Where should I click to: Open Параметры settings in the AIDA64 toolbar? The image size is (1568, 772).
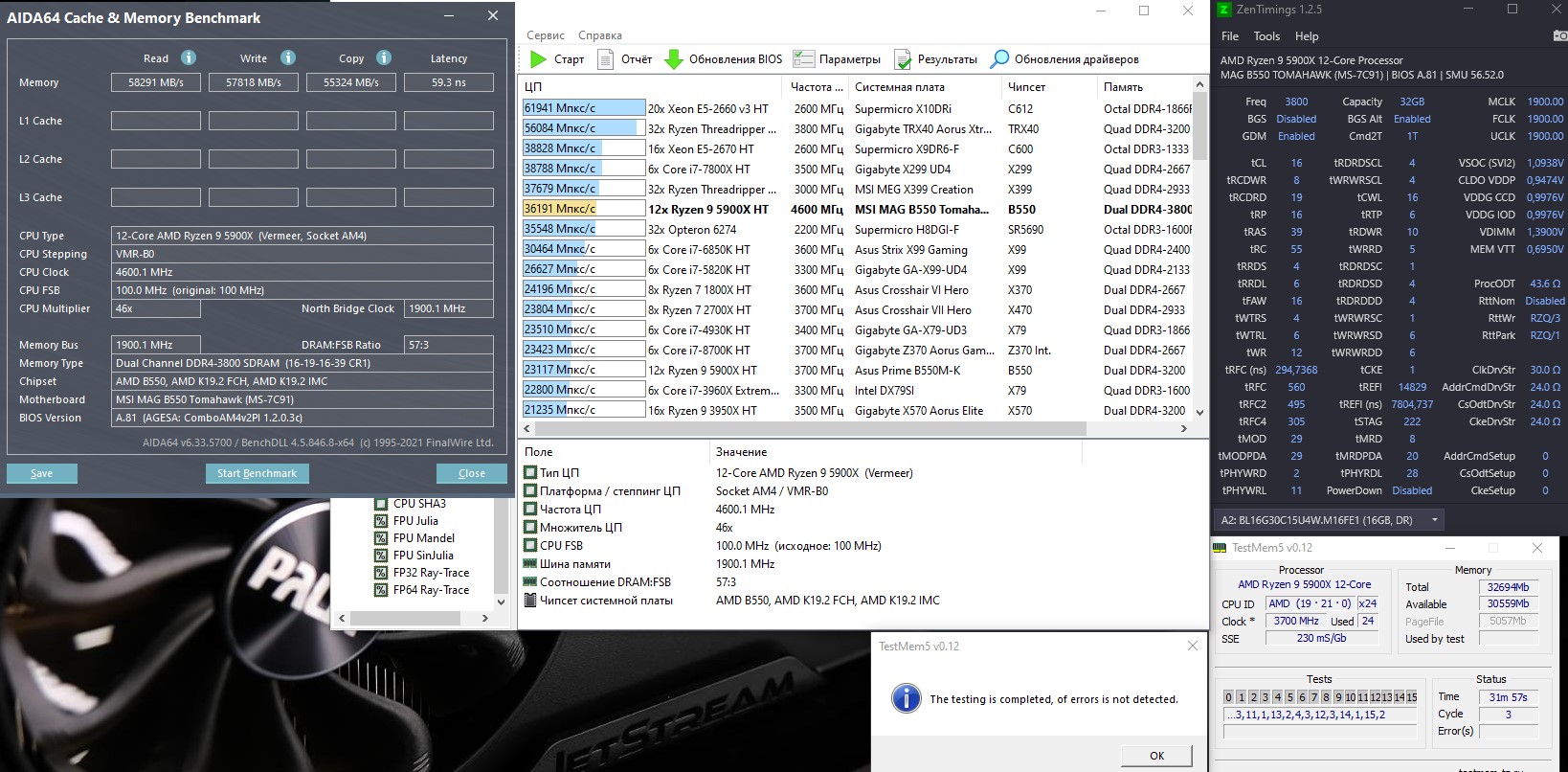[x=837, y=59]
